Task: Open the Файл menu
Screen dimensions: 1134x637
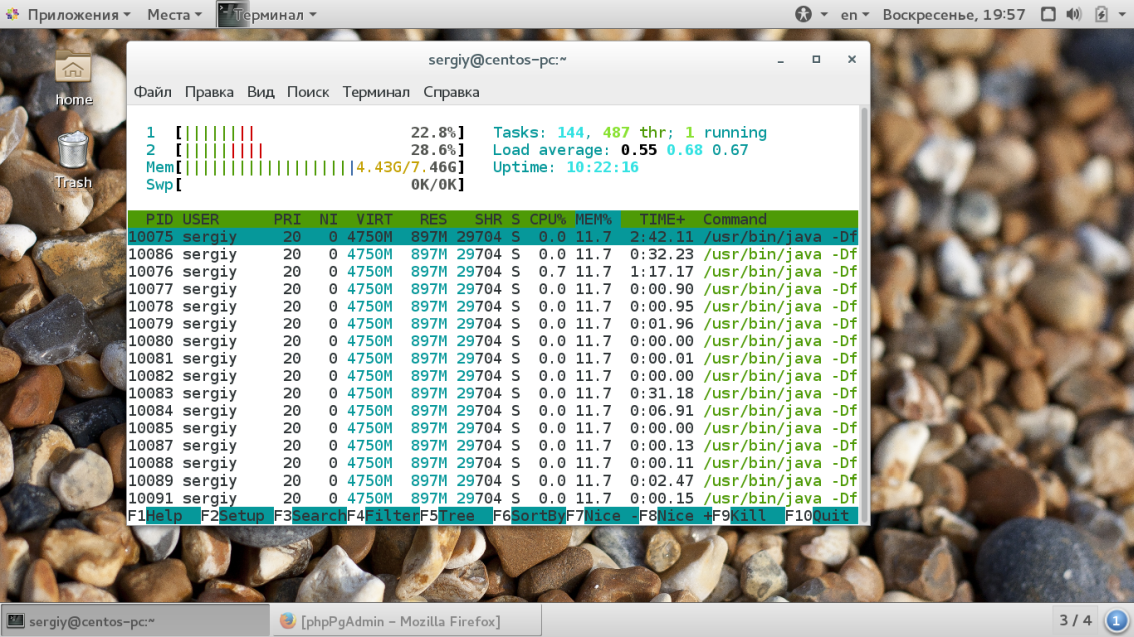Action: point(153,92)
